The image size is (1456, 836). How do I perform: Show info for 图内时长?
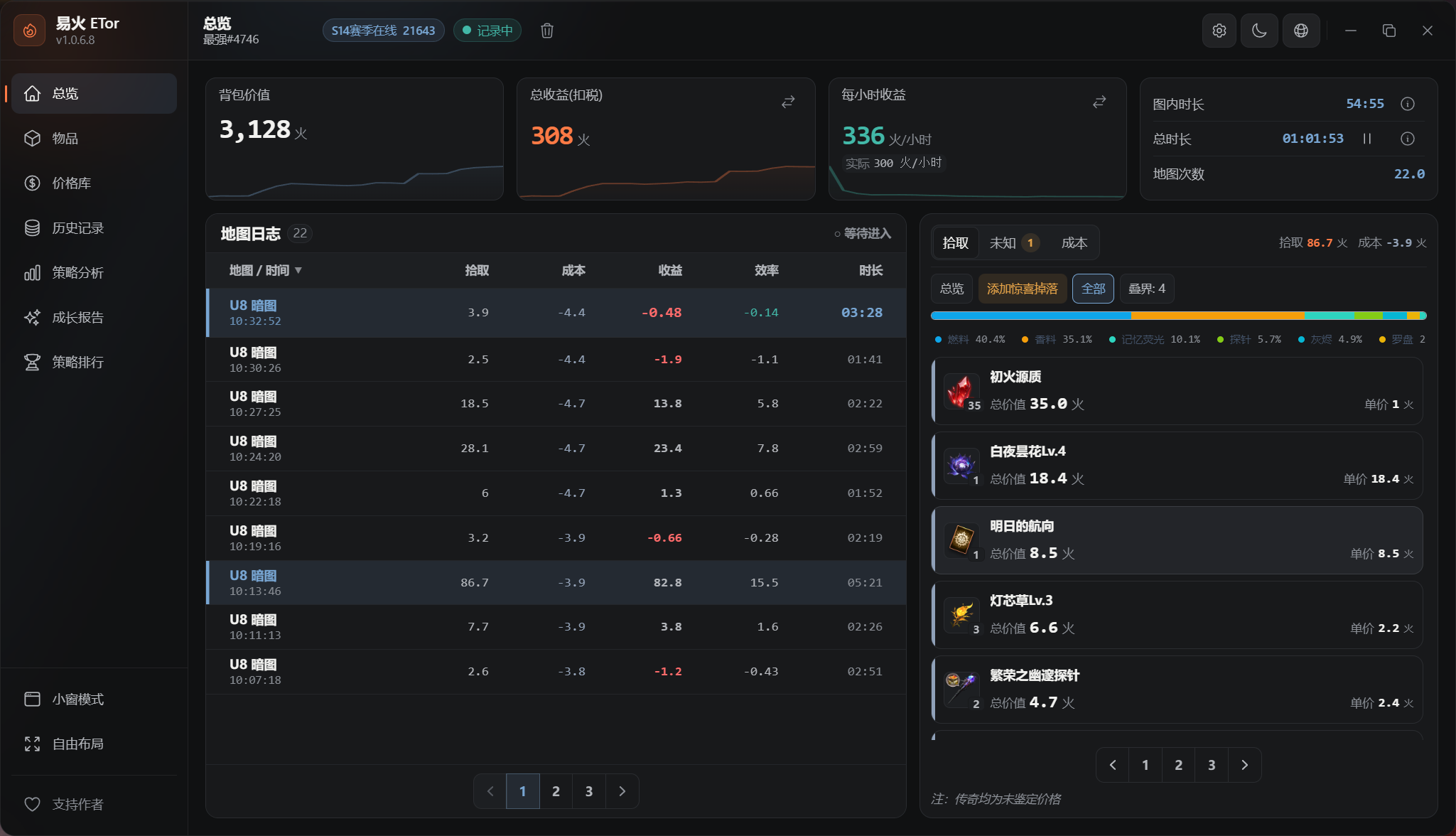click(1407, 104)
